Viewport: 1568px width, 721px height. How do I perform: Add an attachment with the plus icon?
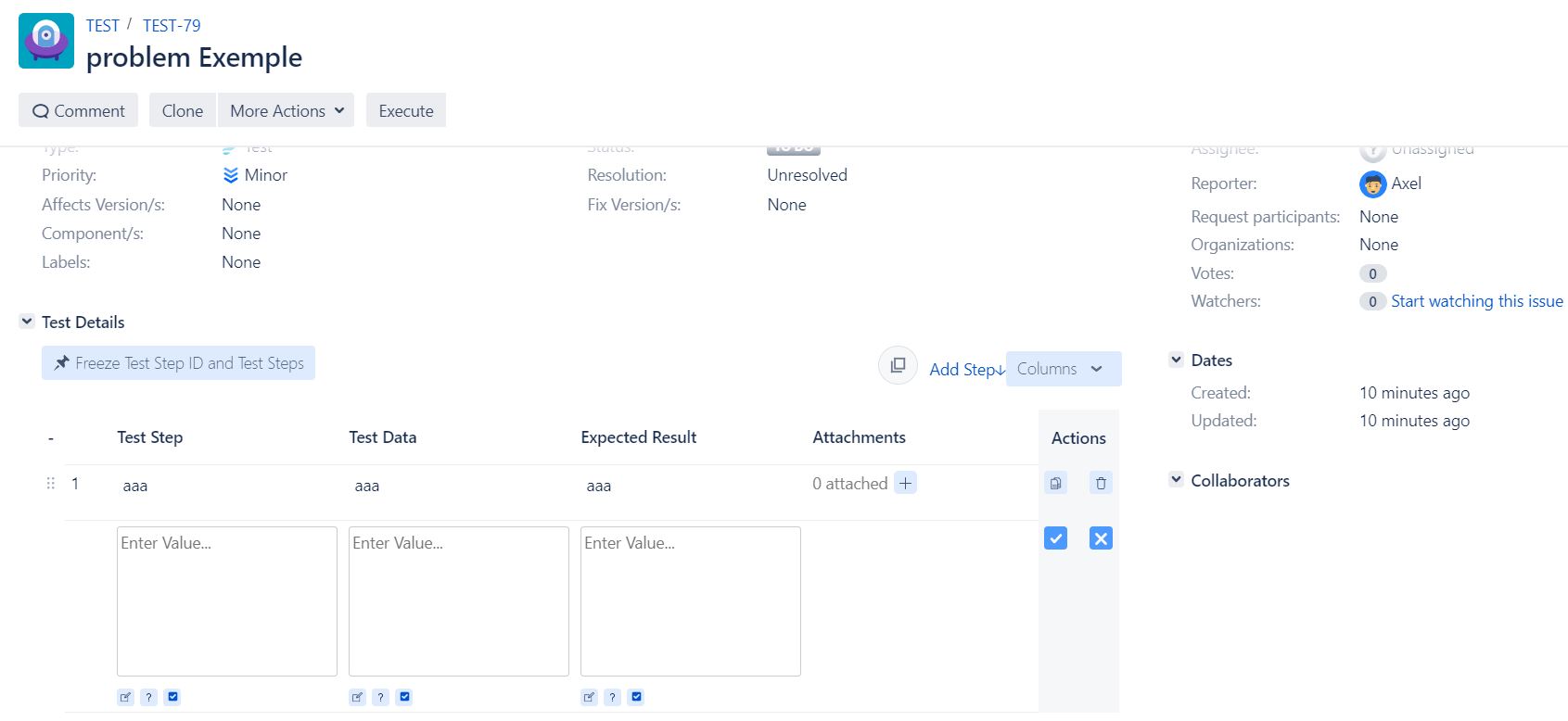tap(906, 483)
